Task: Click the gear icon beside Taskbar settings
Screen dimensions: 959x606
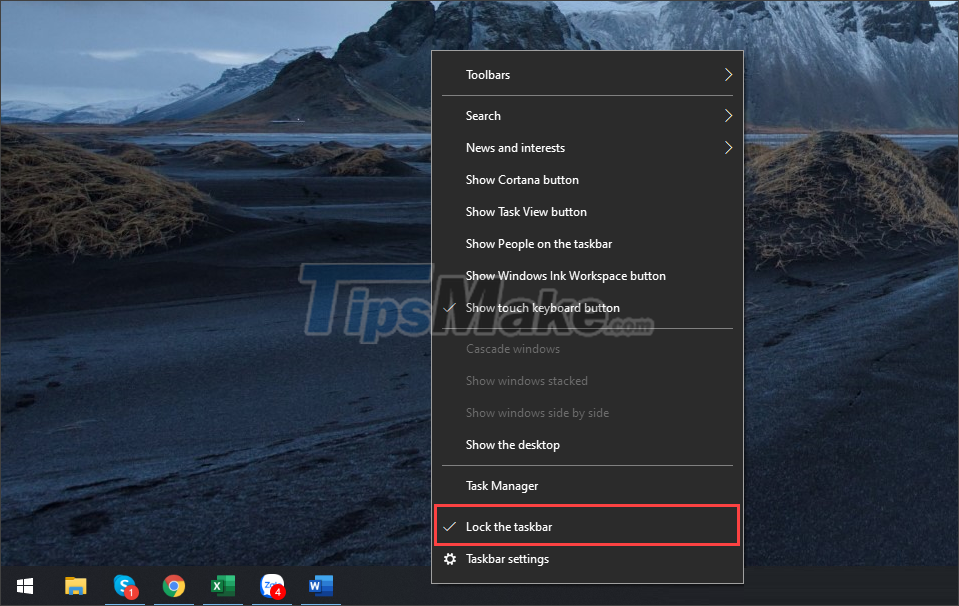Action: pyautogui.click(x=450, y=559)
